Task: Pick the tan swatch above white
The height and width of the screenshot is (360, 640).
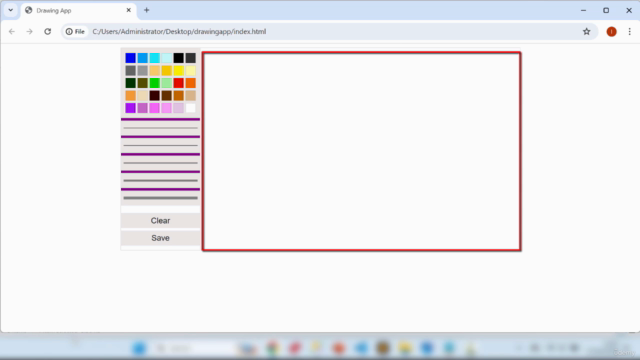Action: (x=191, y=96)
